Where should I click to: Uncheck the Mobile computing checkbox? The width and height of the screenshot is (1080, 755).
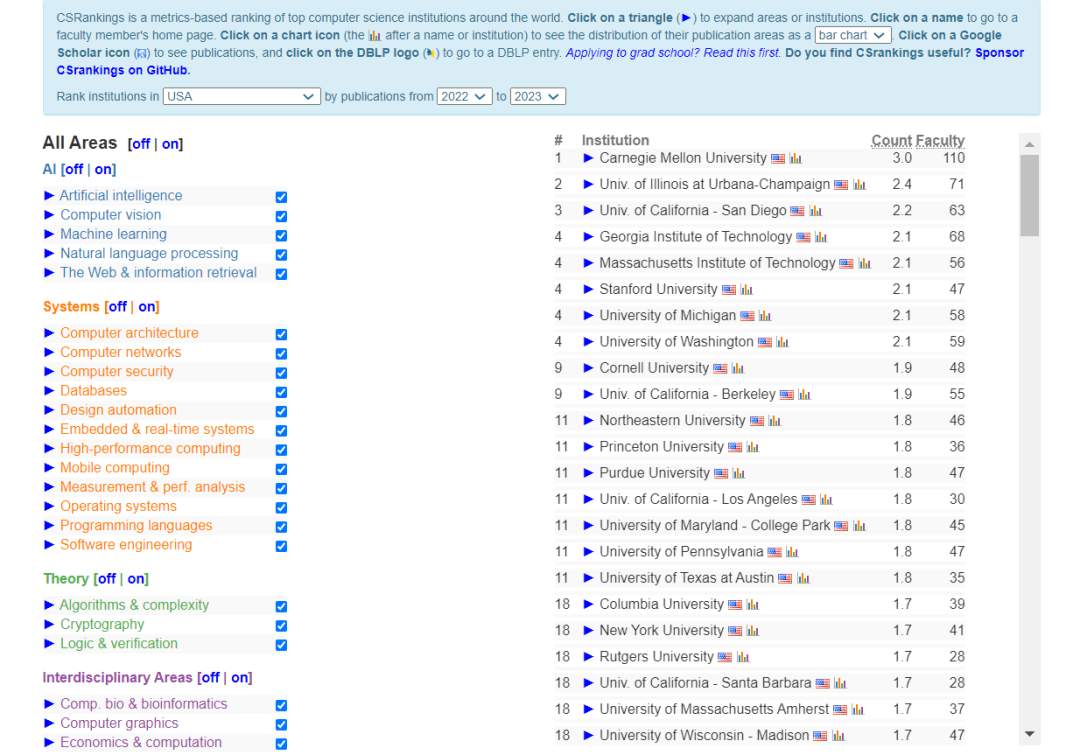click(x=281, y=469)
